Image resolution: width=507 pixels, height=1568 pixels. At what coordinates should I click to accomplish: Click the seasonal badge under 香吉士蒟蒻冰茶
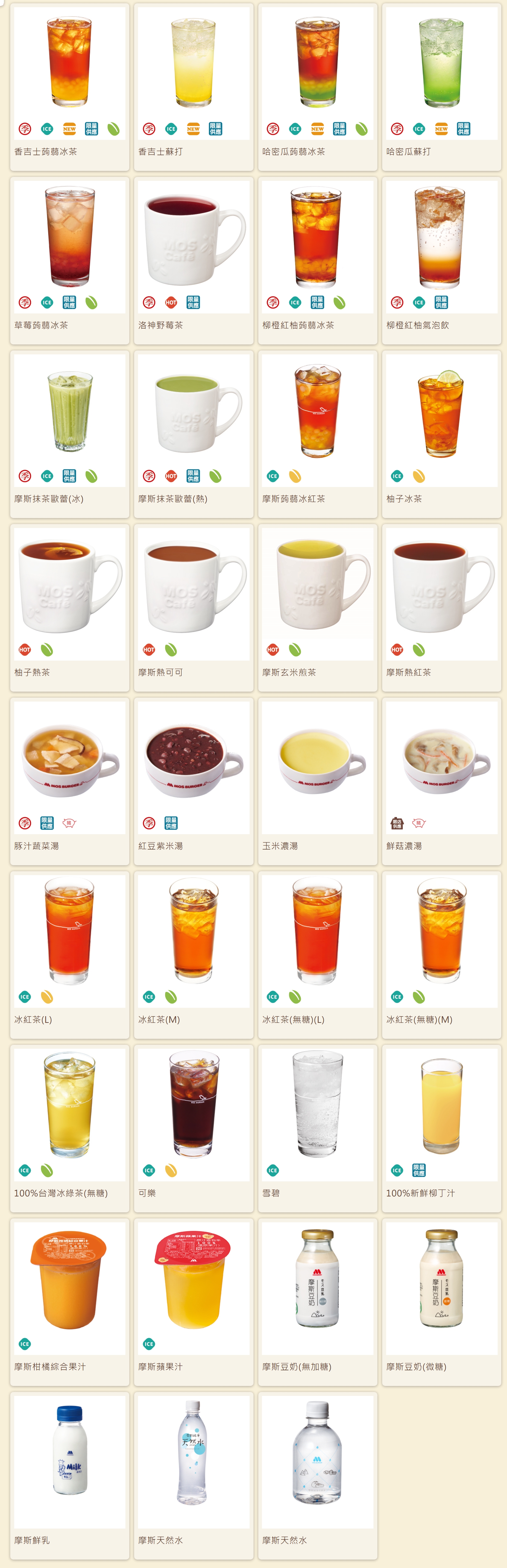click(25, 129)
